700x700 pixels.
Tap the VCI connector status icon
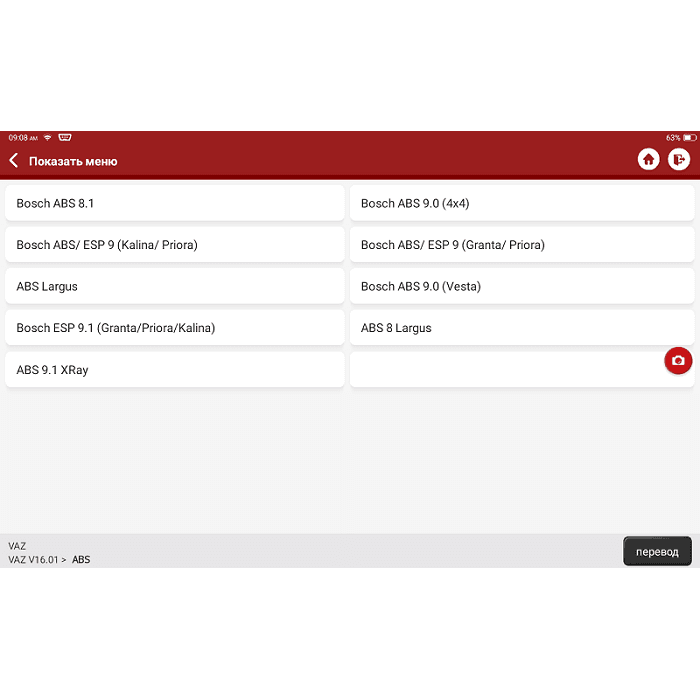[65, 137]
